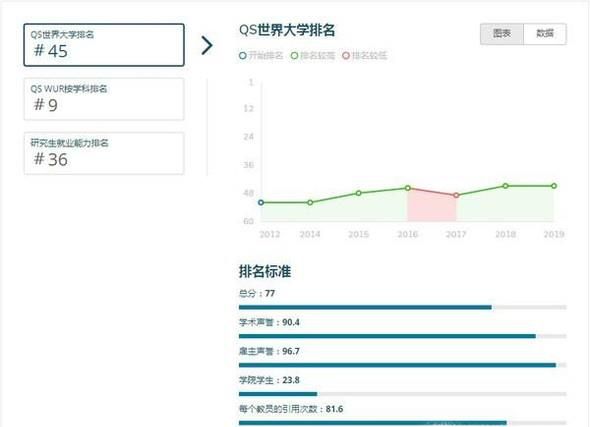The width and height of the screenshot is (590, 427).
Task: Click the red 2017 data point
Action: pos(456,195)
